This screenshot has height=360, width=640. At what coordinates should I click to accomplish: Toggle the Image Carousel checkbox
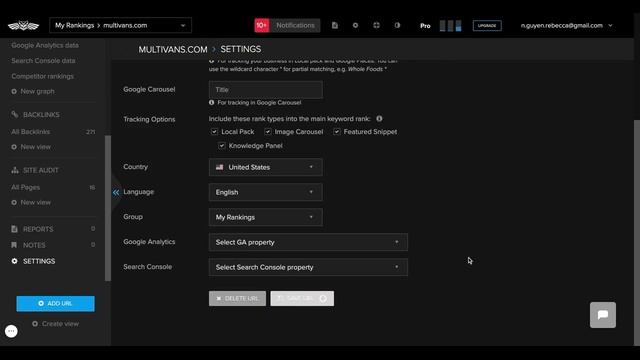[268, 131]
